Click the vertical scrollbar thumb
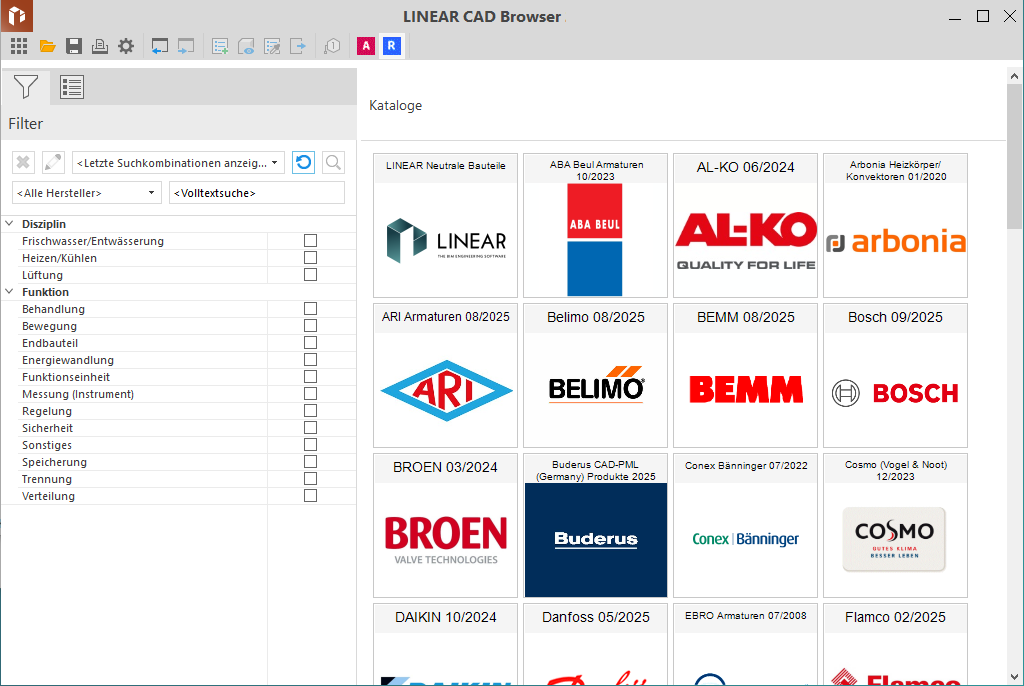Viewport: 1024px width, 686px height. (1014, 157)
